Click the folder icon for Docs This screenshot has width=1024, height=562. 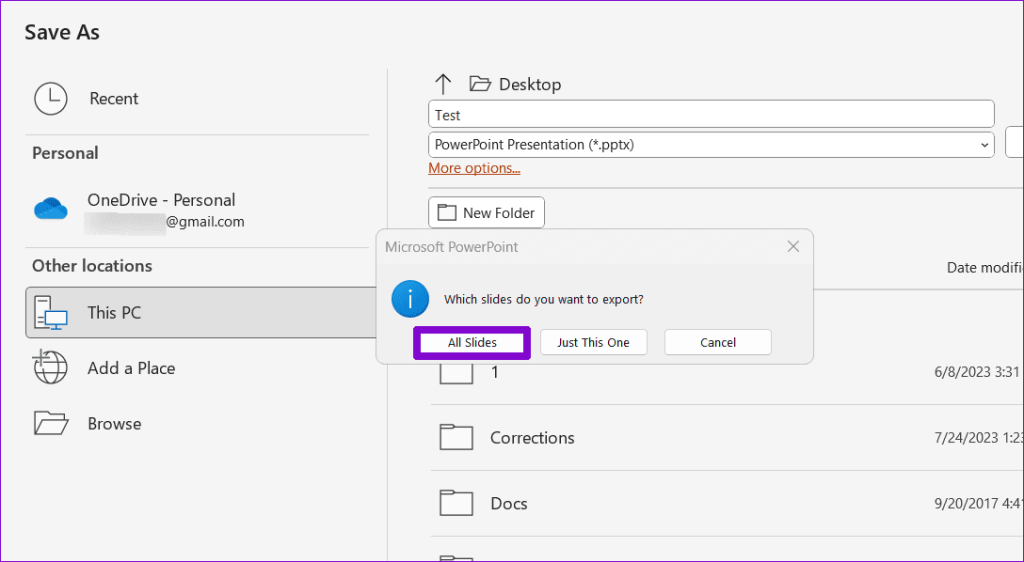tap(456, 503)
